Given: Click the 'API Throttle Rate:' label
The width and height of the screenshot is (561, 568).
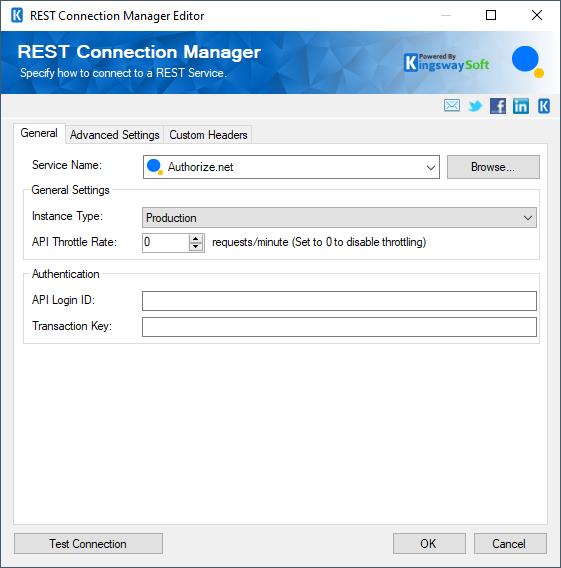Looking at the screenshot, I should 74,242.
